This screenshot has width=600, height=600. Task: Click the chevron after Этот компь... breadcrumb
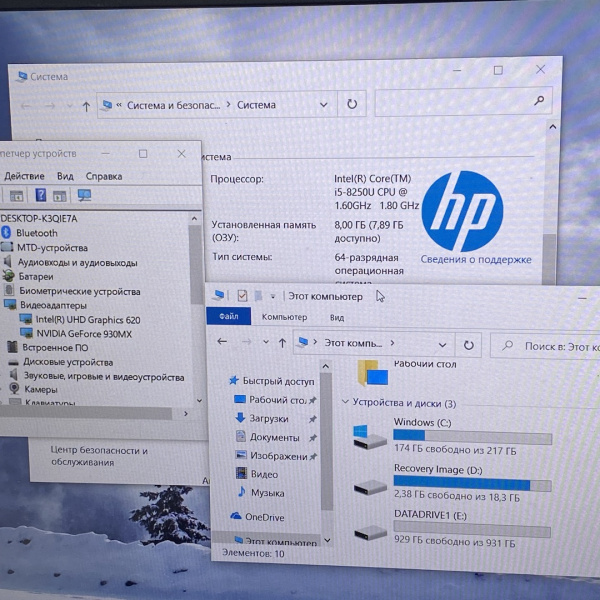click(392, 343)
